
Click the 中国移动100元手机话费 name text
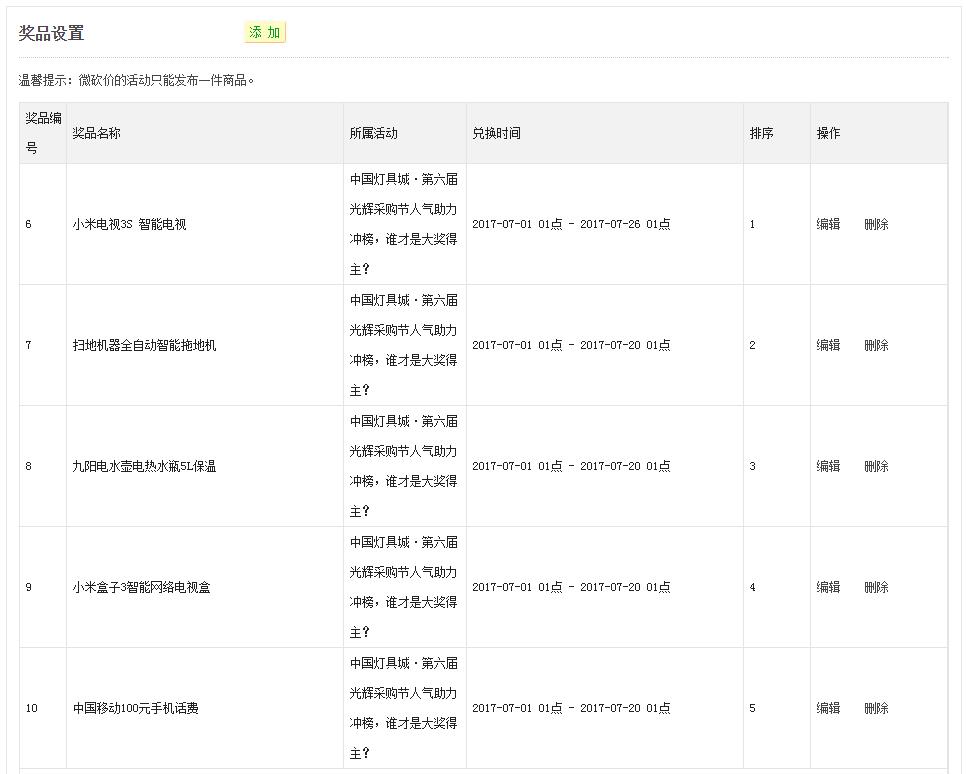135,709
